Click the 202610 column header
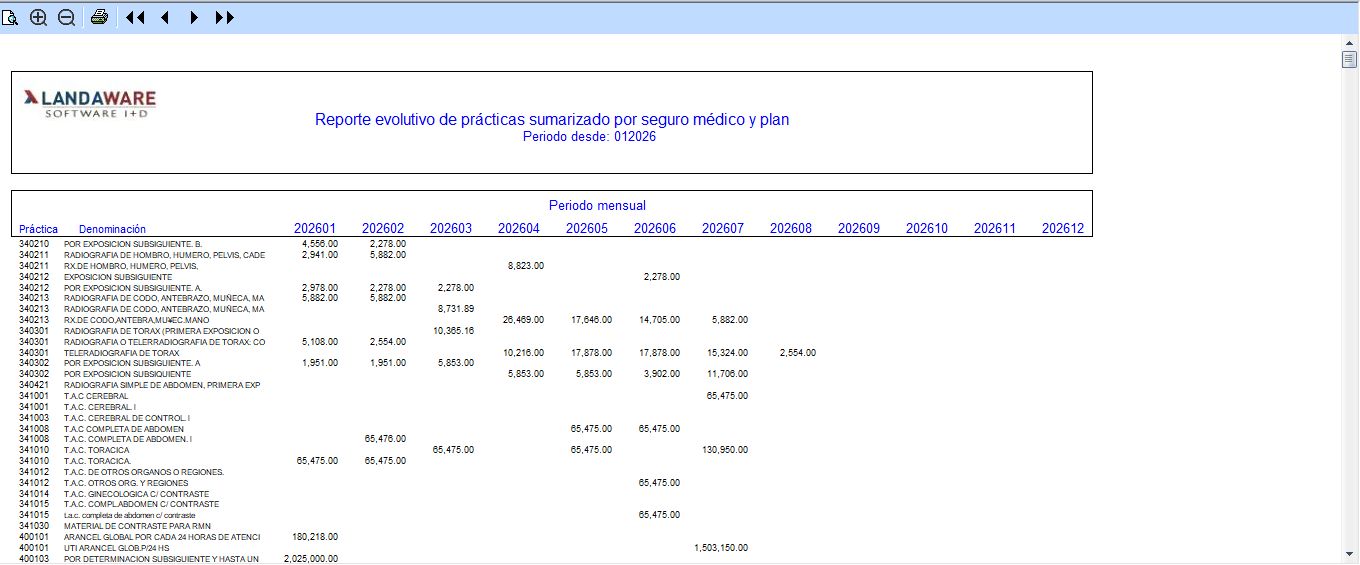The width and height of the screenshot is (1360, 565). 927,228
